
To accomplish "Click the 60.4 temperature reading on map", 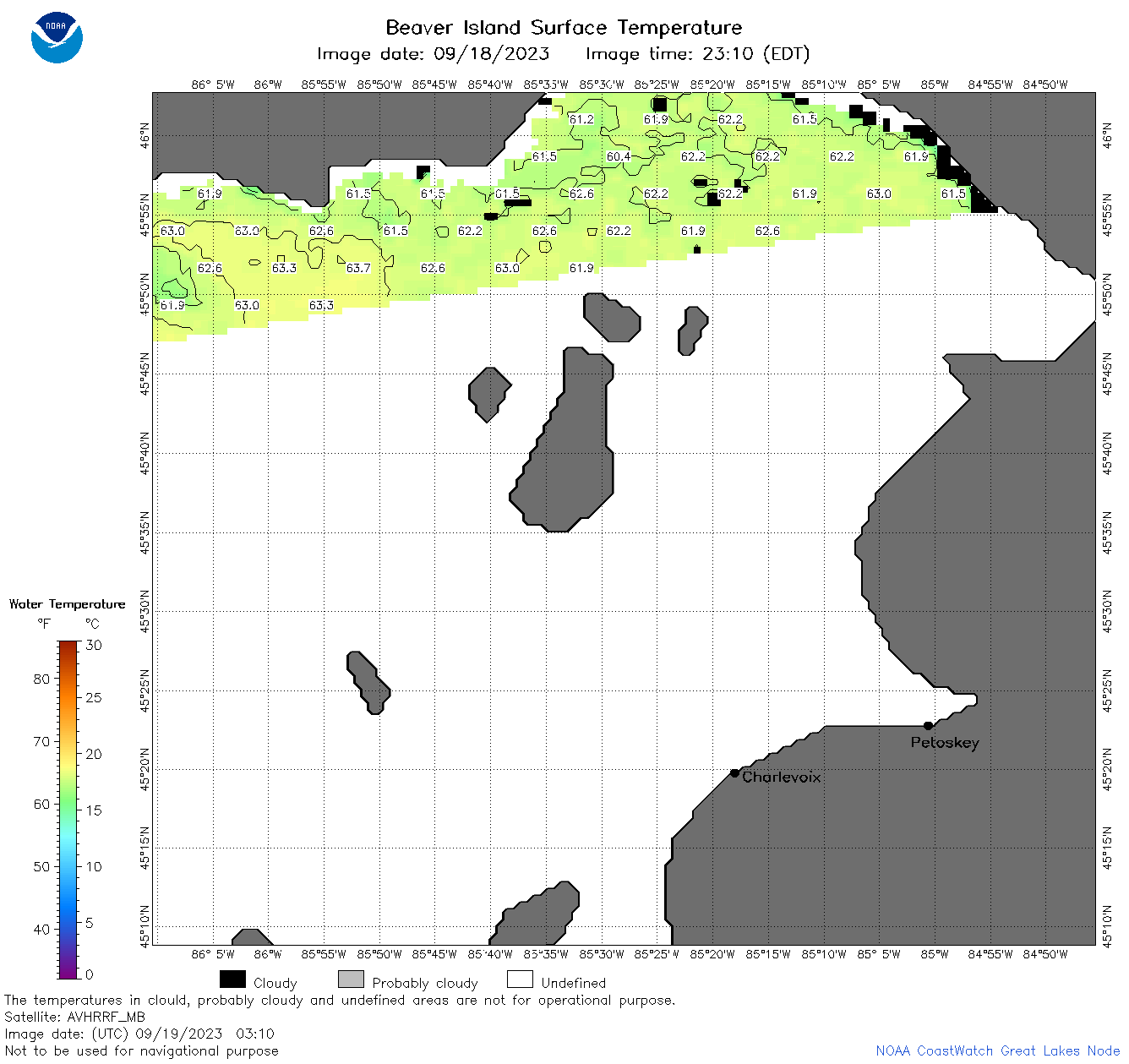I will pyautogui.click(x=619, y=156).
